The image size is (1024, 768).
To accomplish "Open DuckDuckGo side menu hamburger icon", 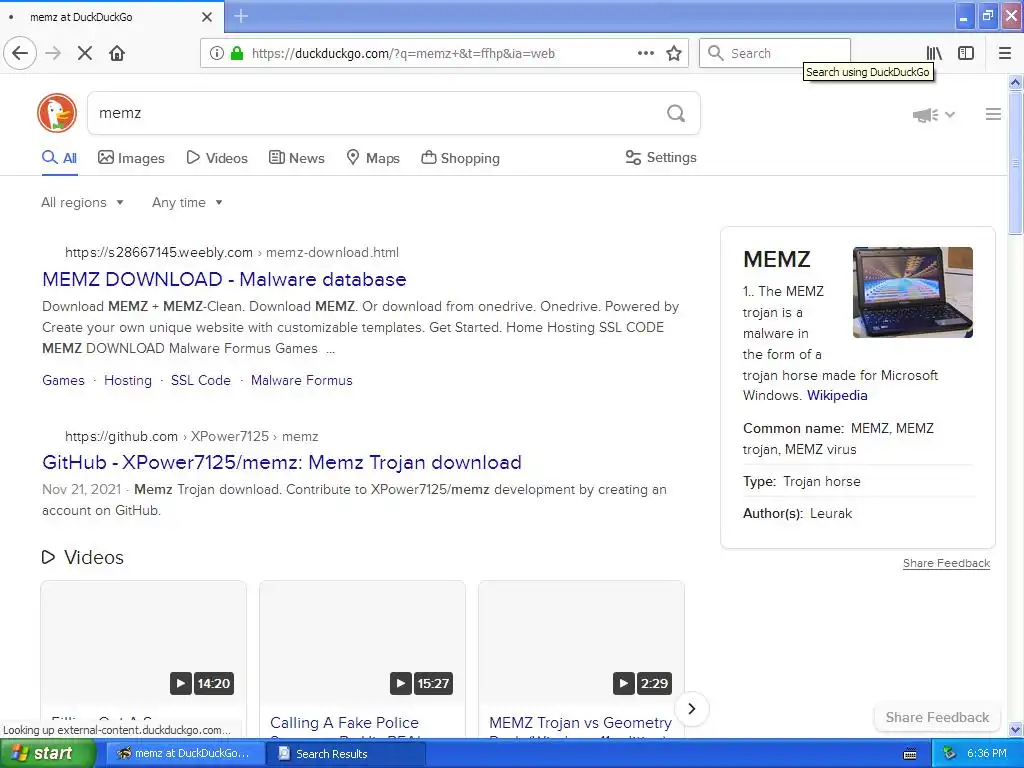I will point(993,114).
